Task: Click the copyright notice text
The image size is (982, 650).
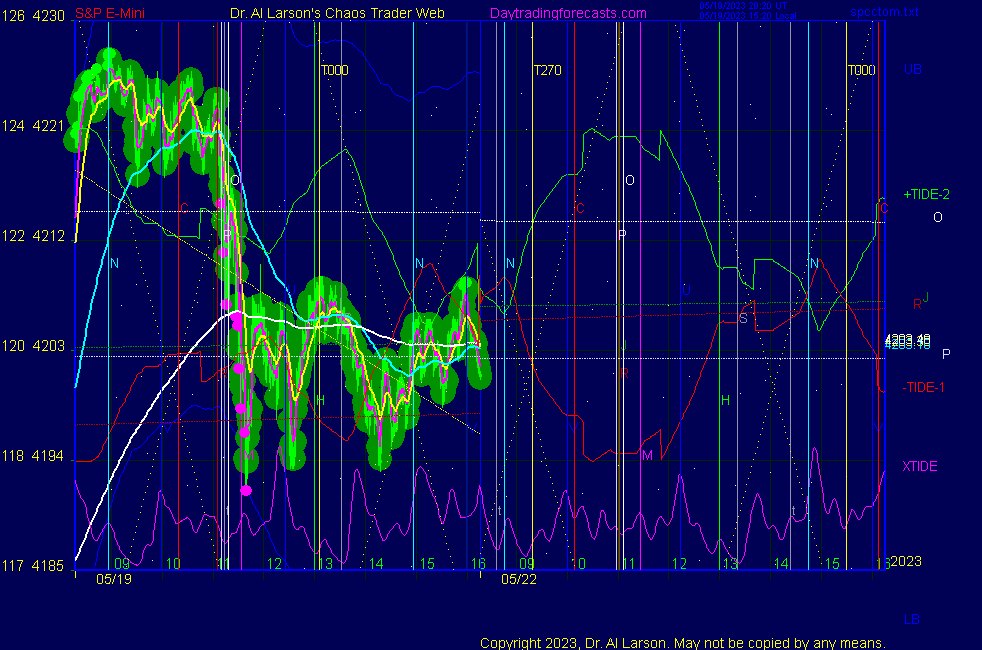Action: [x=683, y=643]
